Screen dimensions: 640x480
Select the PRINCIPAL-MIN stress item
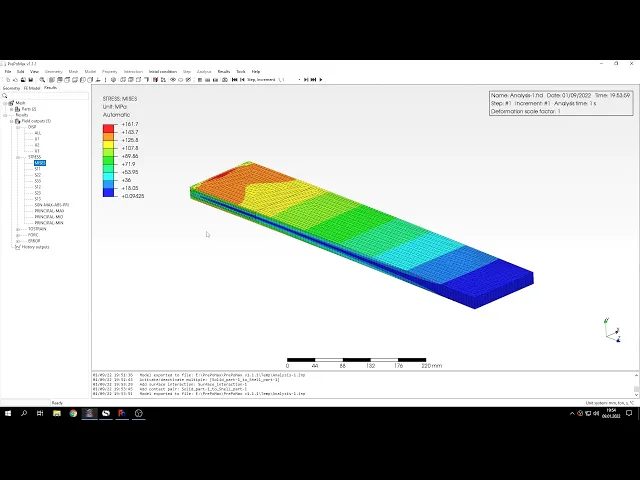49,223
